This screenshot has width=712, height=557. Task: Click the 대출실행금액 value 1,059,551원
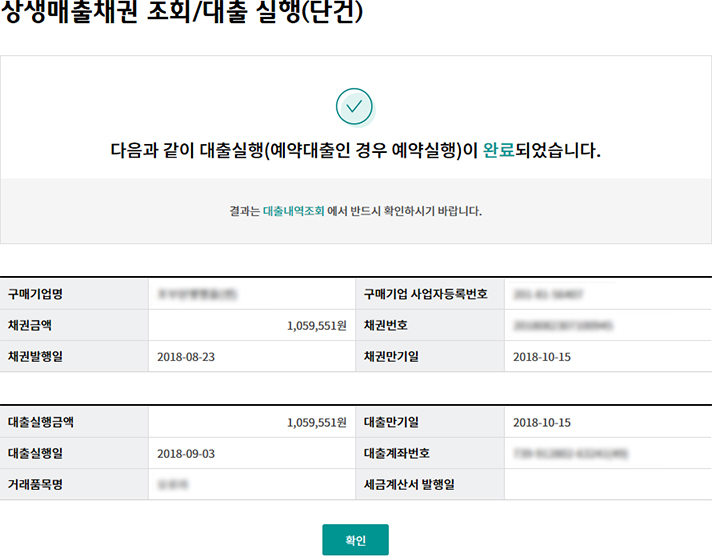pos(315,422)
